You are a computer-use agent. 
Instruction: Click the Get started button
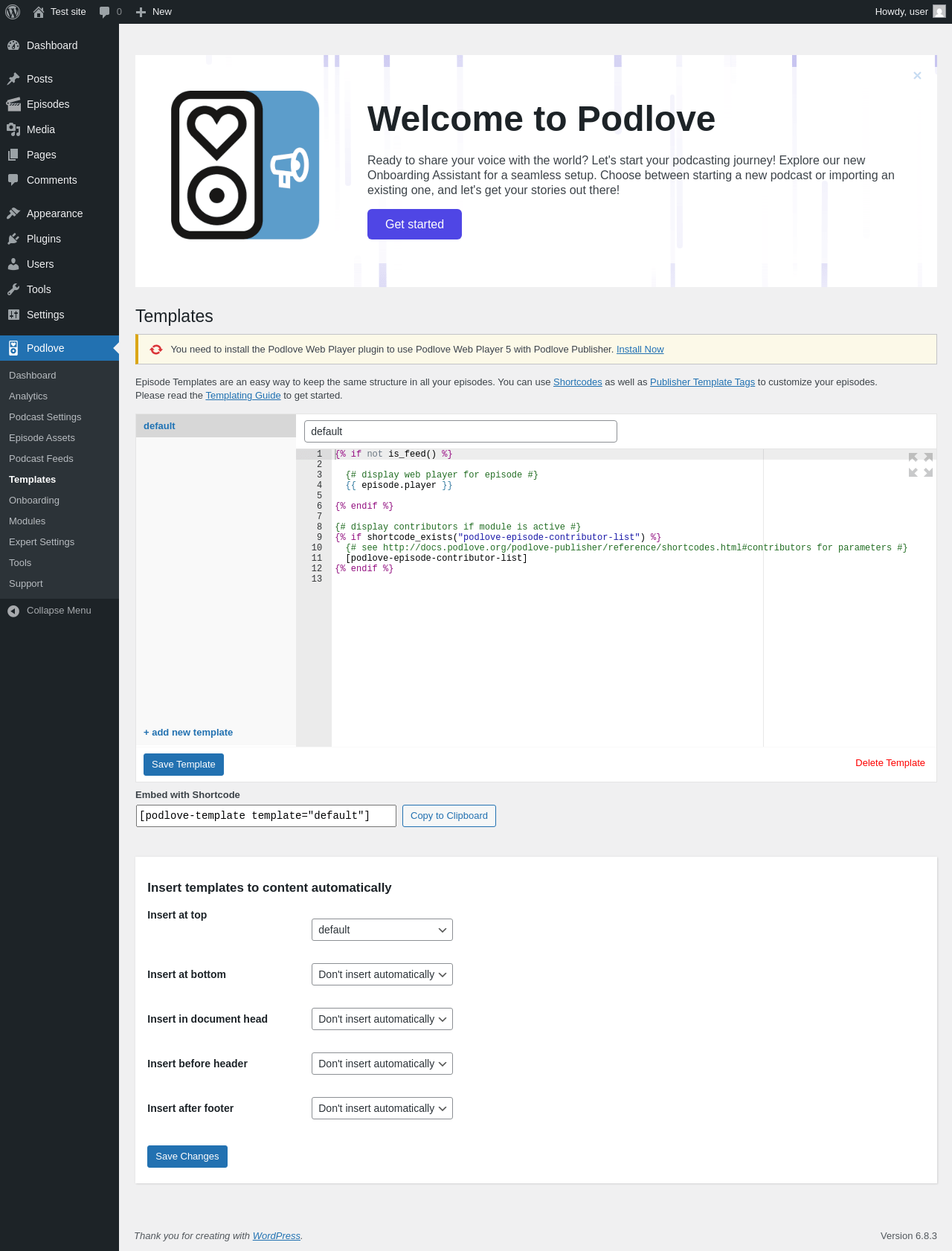(414, 224)
